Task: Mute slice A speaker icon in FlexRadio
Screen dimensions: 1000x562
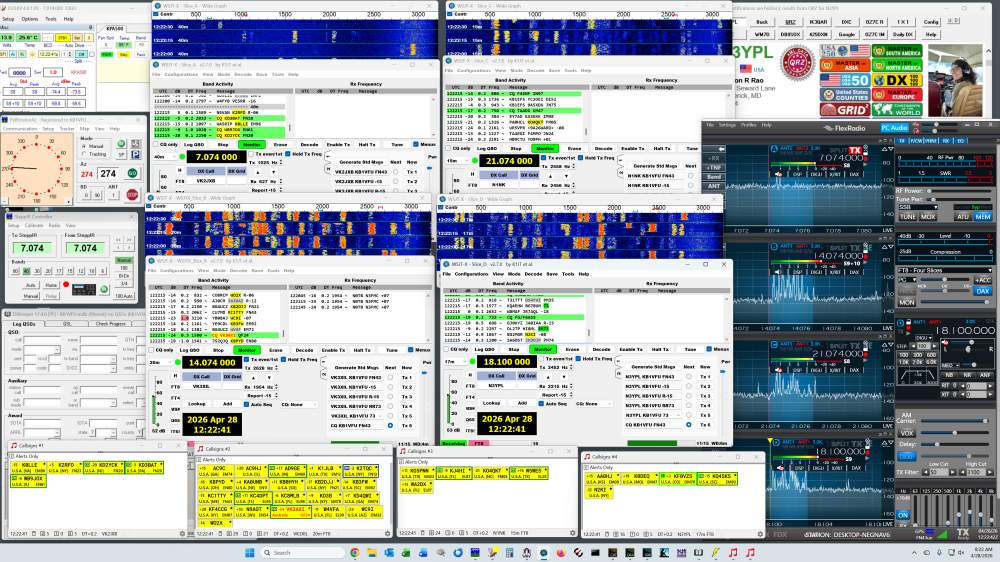Action: [x=778, y=174]
